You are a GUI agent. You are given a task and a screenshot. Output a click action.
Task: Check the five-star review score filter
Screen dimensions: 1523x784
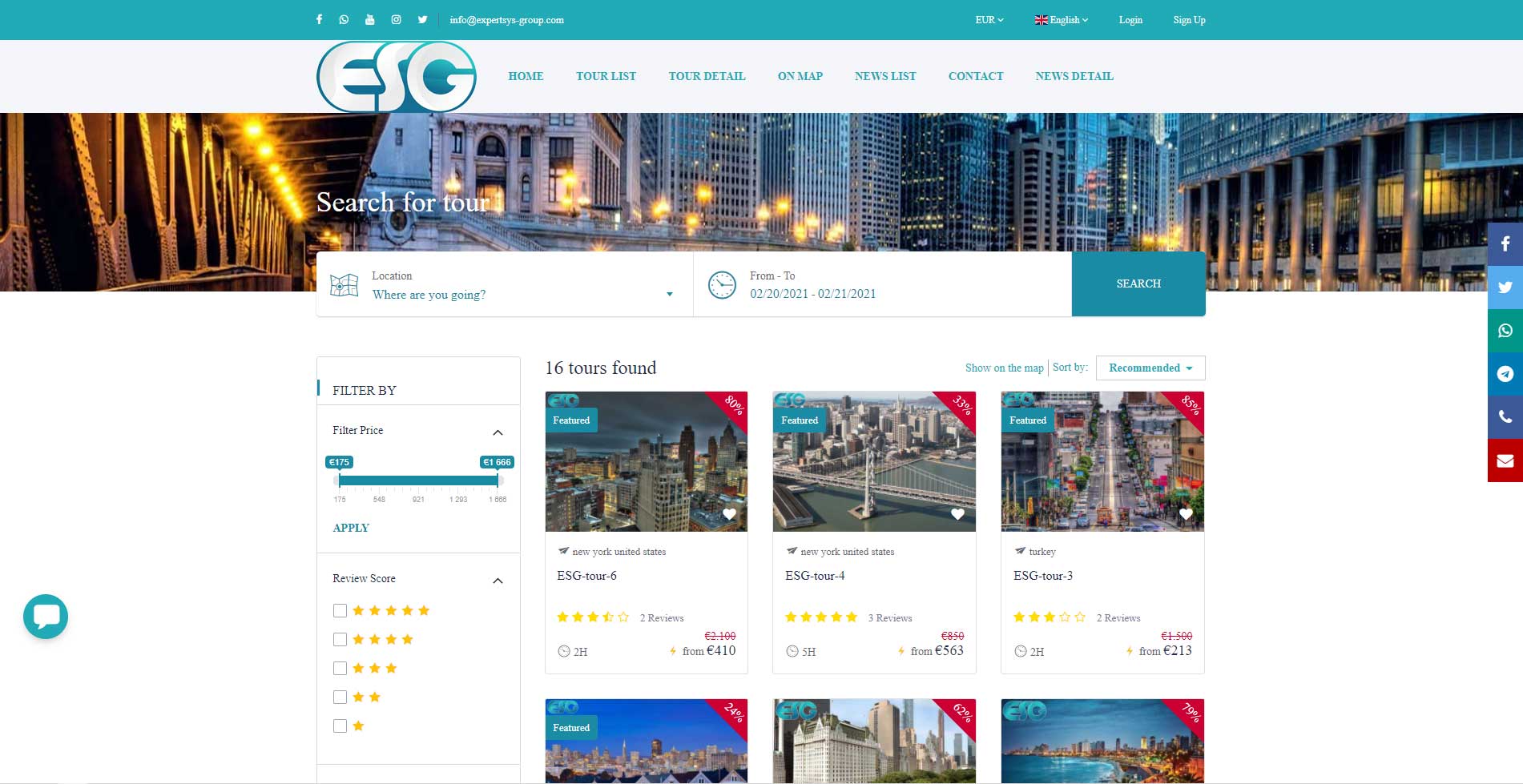pos(340,611)
